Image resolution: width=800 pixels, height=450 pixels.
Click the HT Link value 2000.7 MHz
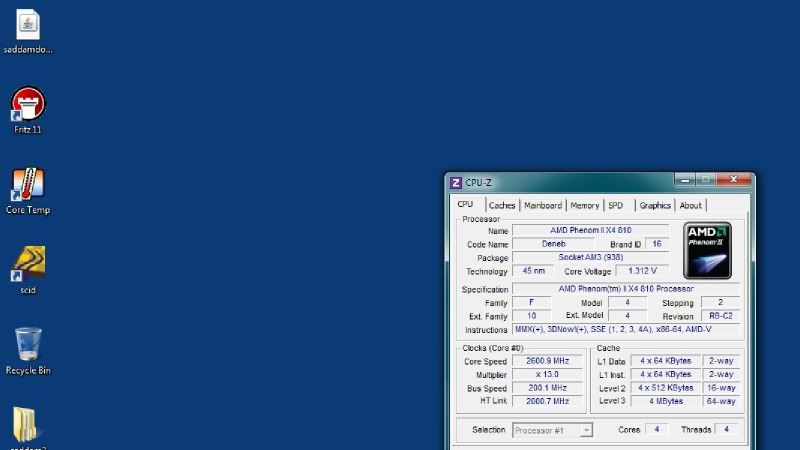[x=547, y=401]
